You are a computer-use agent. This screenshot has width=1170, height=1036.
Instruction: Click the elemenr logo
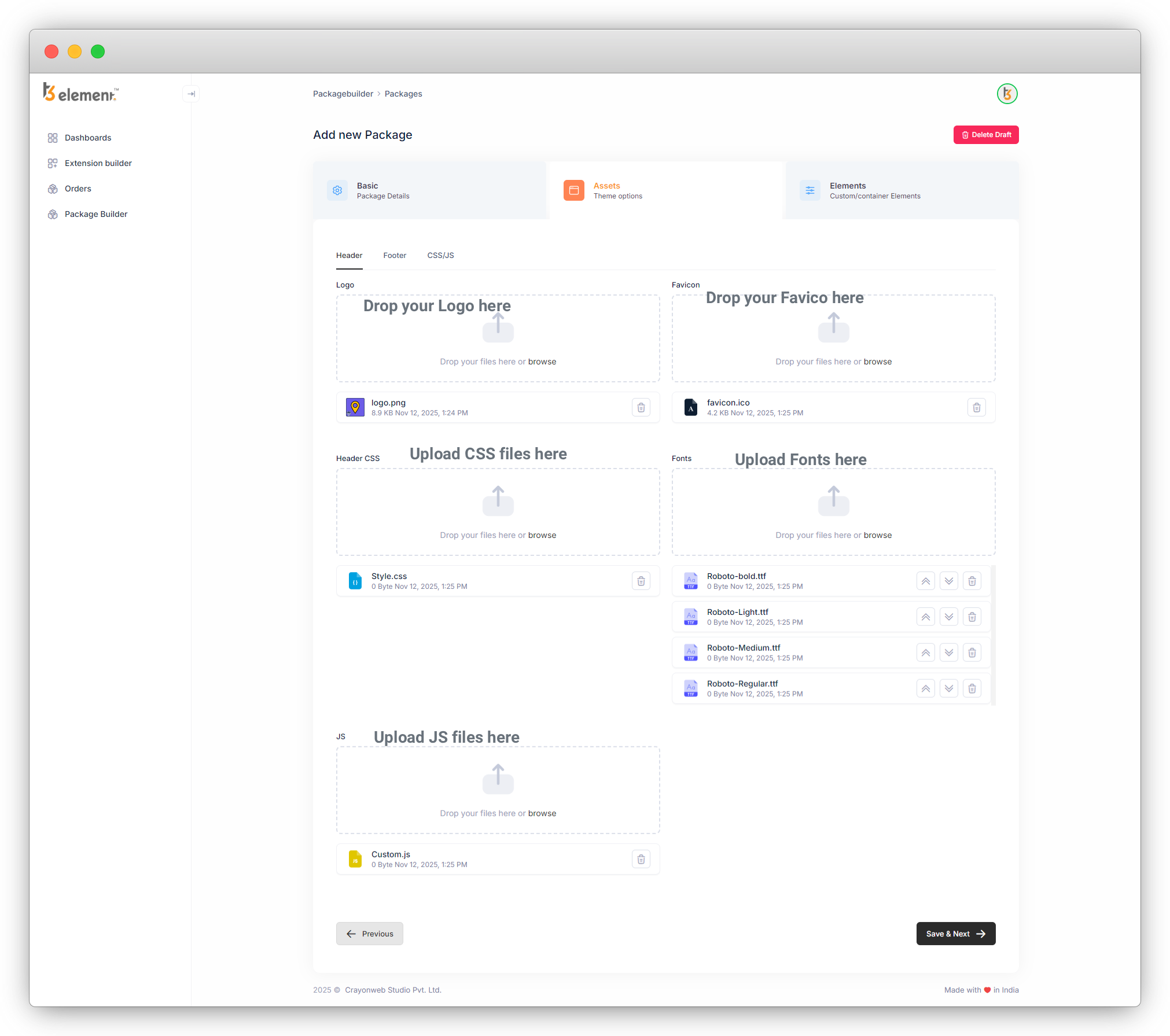tap(81, 93)
